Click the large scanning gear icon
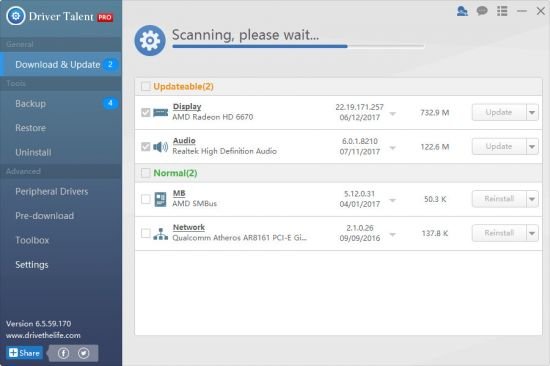 click(150, 40)
